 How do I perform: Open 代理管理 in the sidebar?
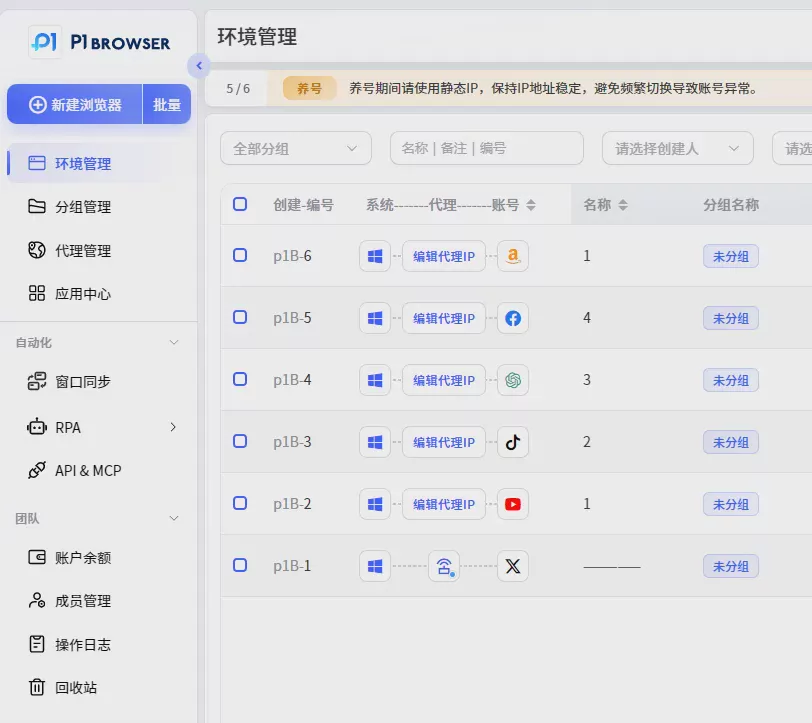[69, 251]
